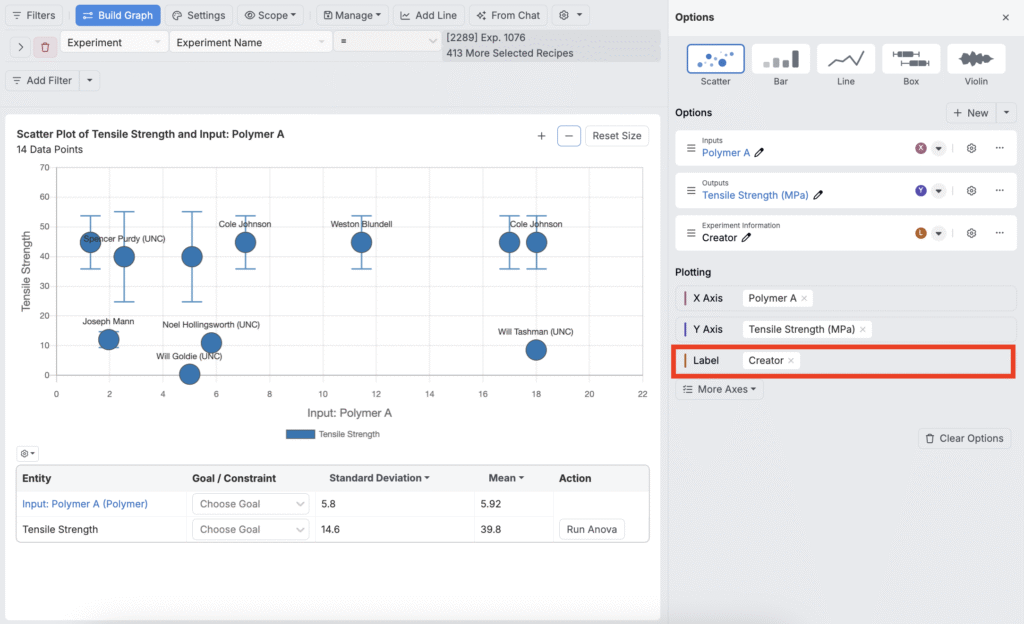The image size is (1024, 624).
Task: Run Anova for Tensile Strength
Action: pos(591,530)
